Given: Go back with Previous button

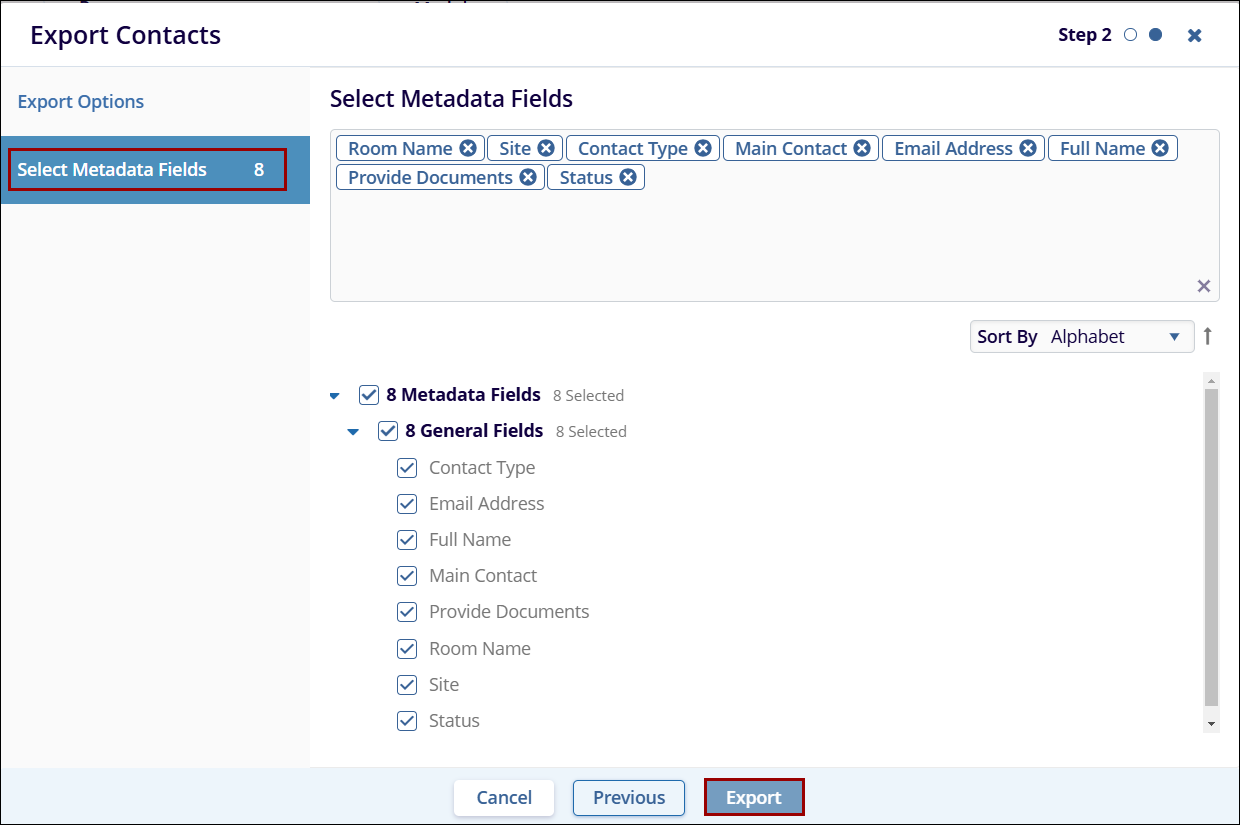Looking at the screenshot, I should 629,797.
